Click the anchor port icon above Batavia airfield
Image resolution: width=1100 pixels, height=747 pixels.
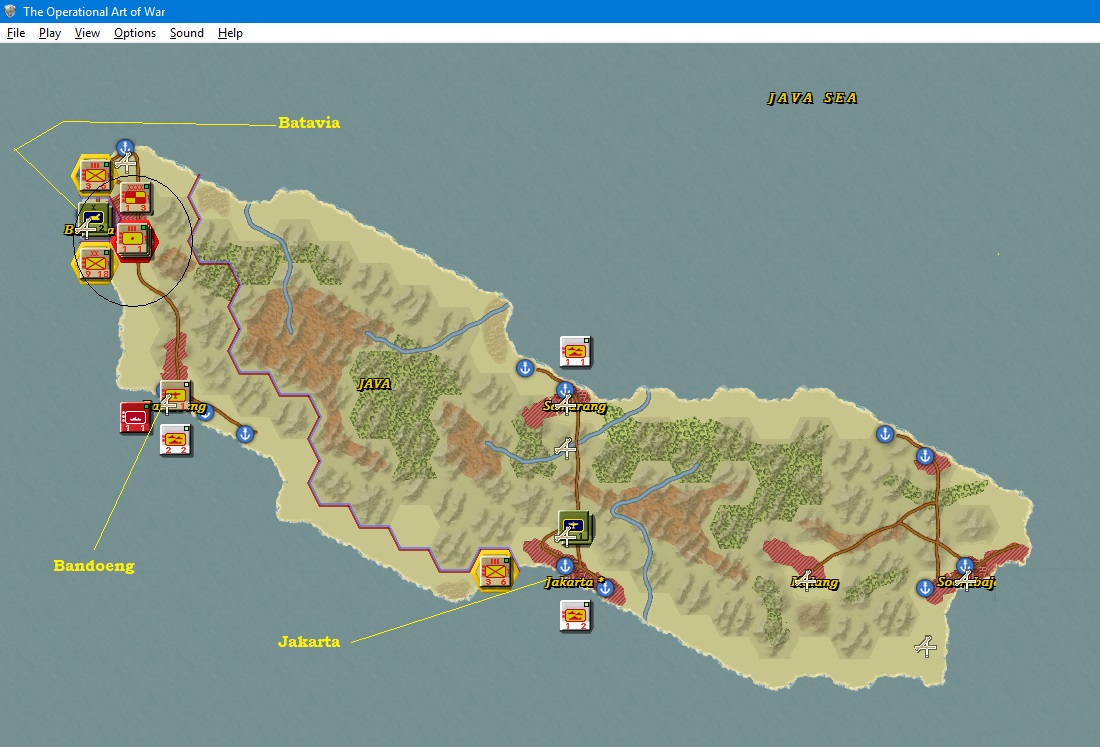(x=125, y=148)
